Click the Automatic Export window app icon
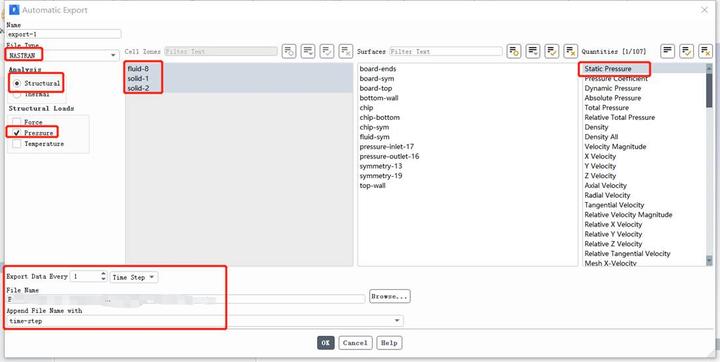The width and height of the screenshot is (720, 362). (14, 10)
